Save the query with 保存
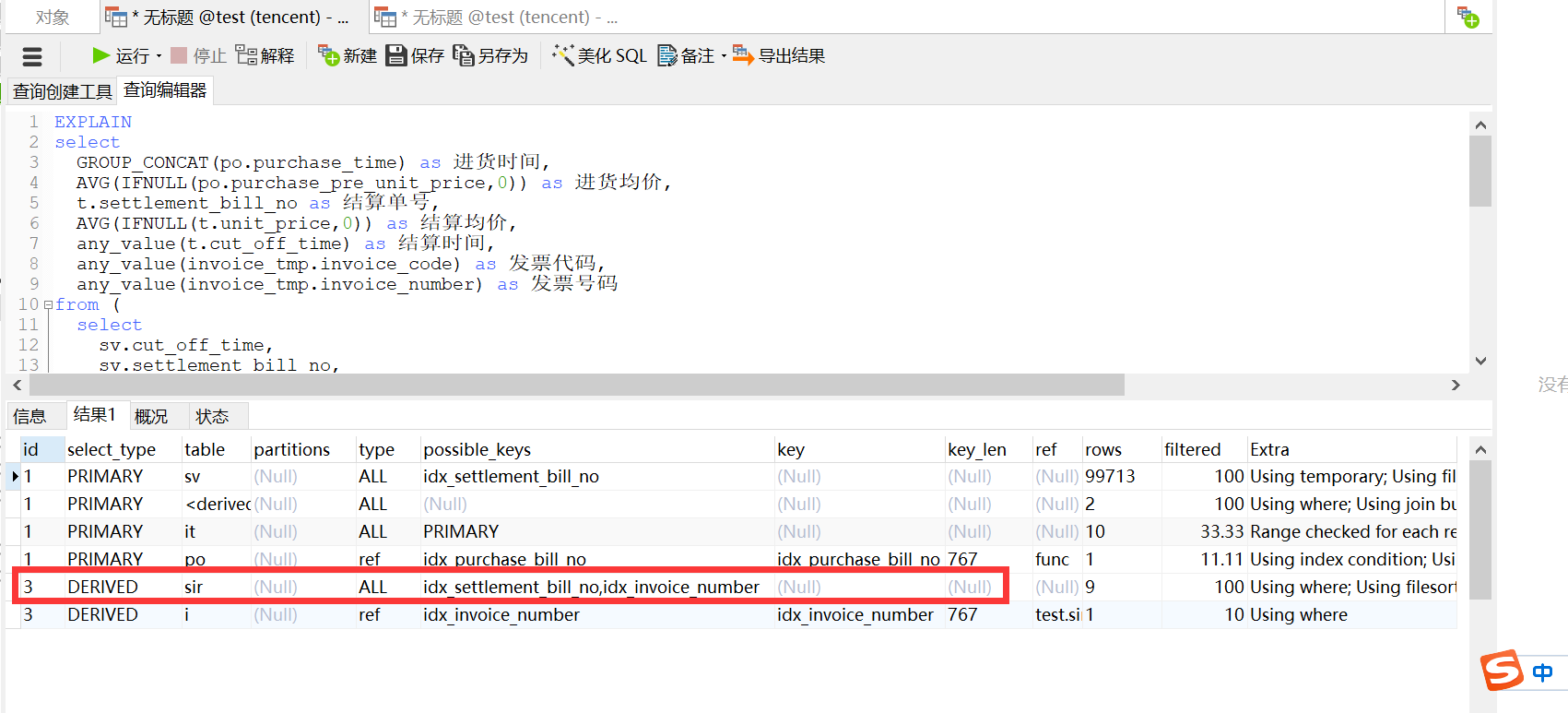This screenshot has height=713, width=1568. coord(415,56)
